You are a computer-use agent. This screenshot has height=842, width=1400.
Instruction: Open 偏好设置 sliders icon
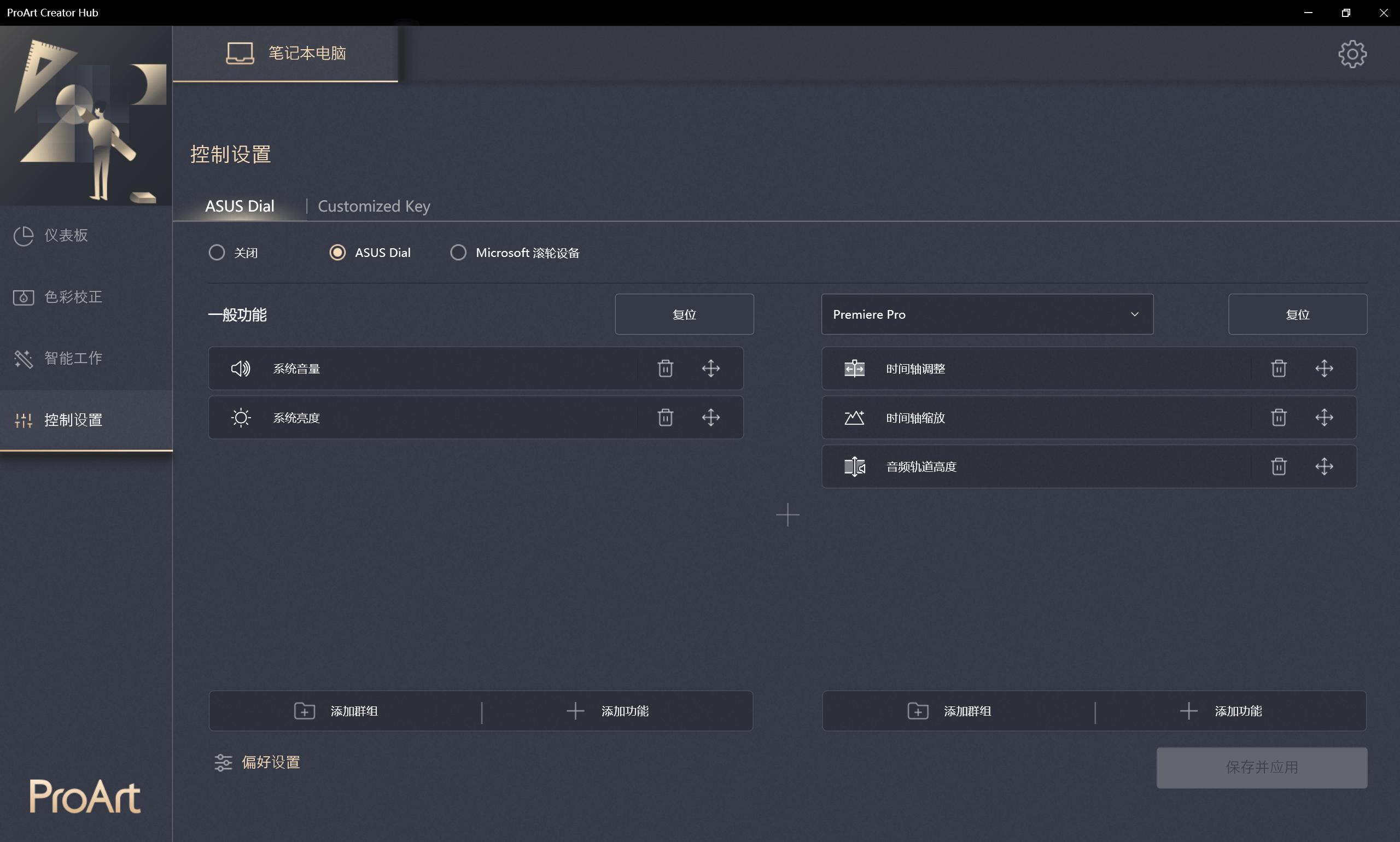[x=224, y=762]
